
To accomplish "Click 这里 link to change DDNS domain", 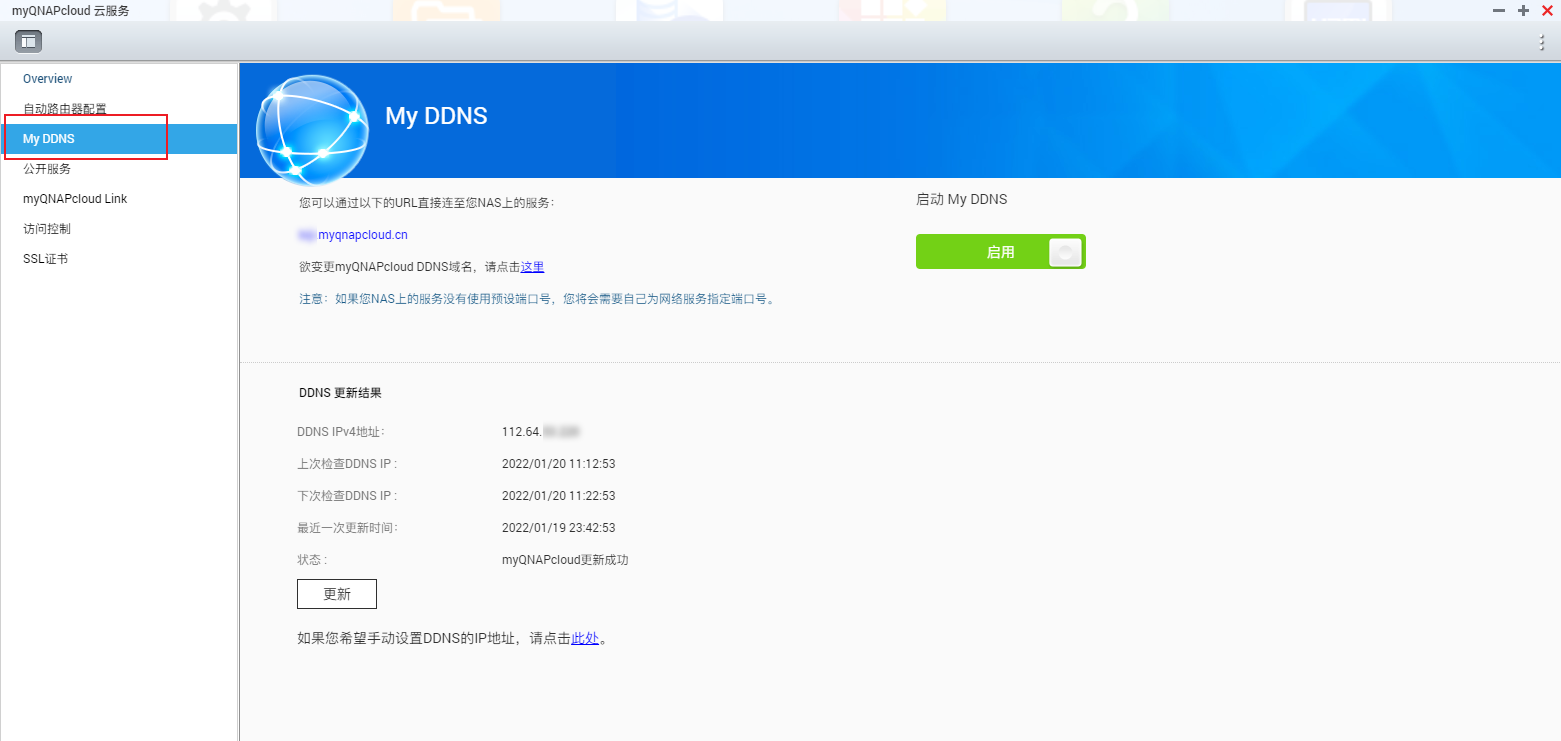I will 532,267.
